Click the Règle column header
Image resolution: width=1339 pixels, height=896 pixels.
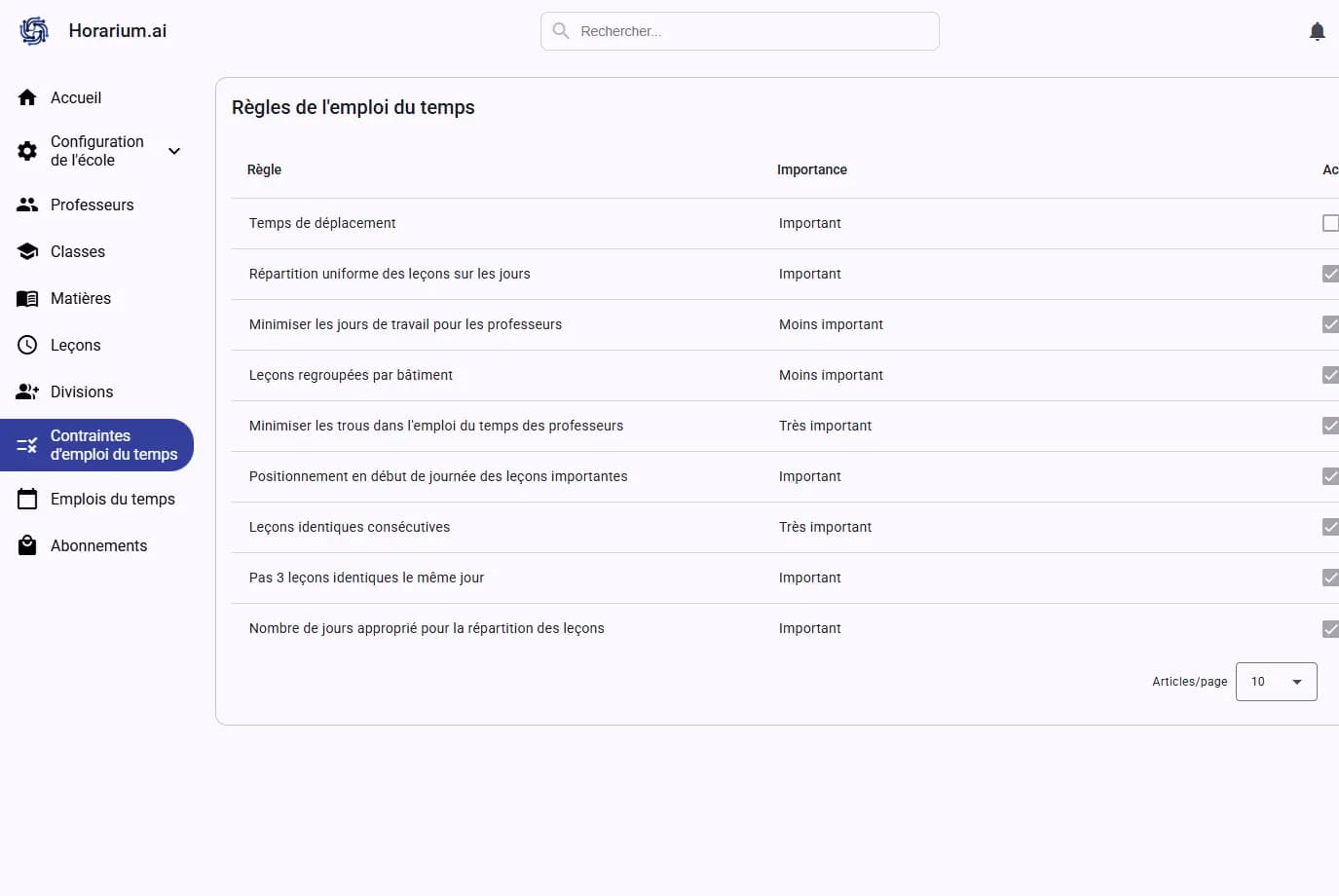[264, 169]
